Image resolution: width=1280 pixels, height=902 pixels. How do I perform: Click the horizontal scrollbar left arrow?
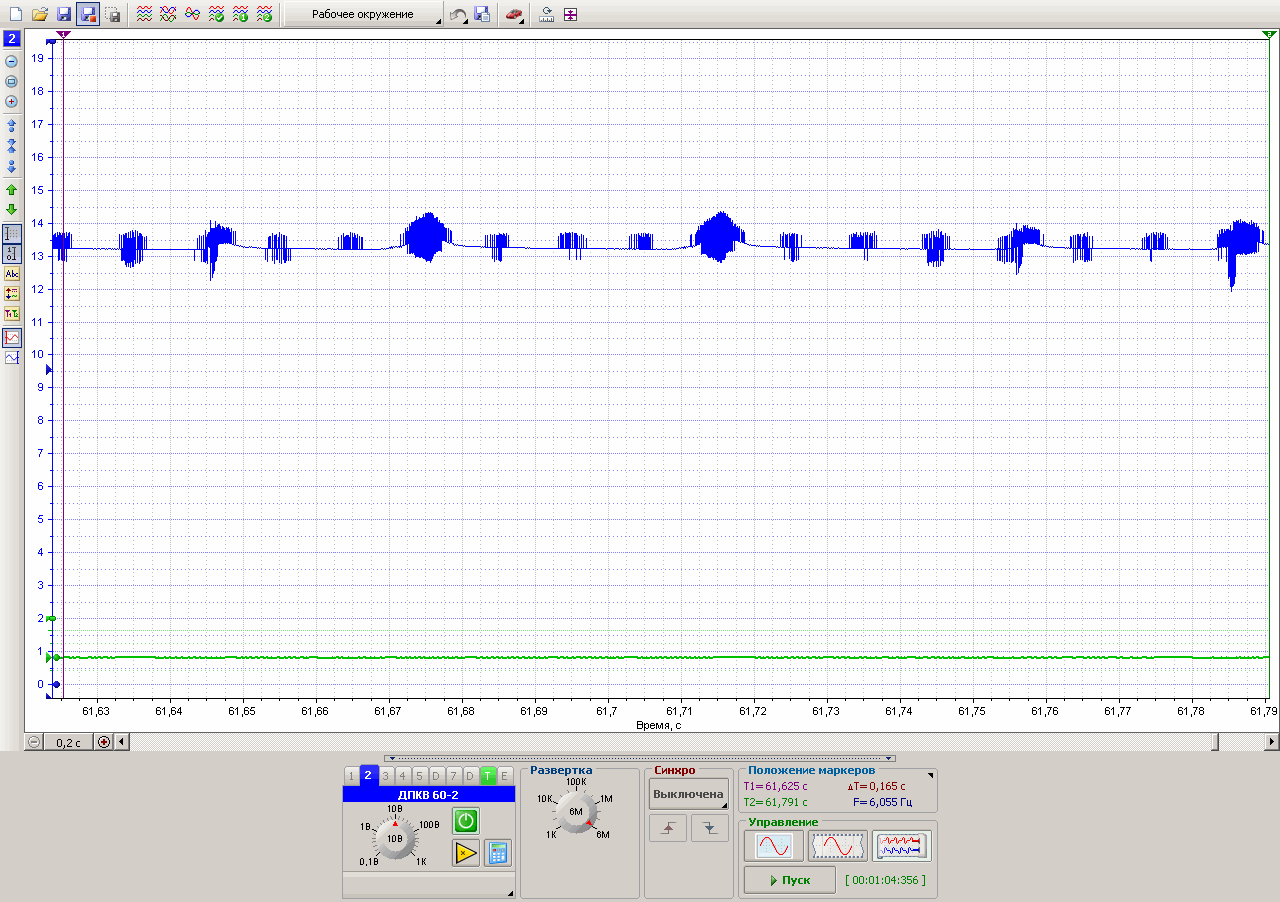(x=121, y=742)
